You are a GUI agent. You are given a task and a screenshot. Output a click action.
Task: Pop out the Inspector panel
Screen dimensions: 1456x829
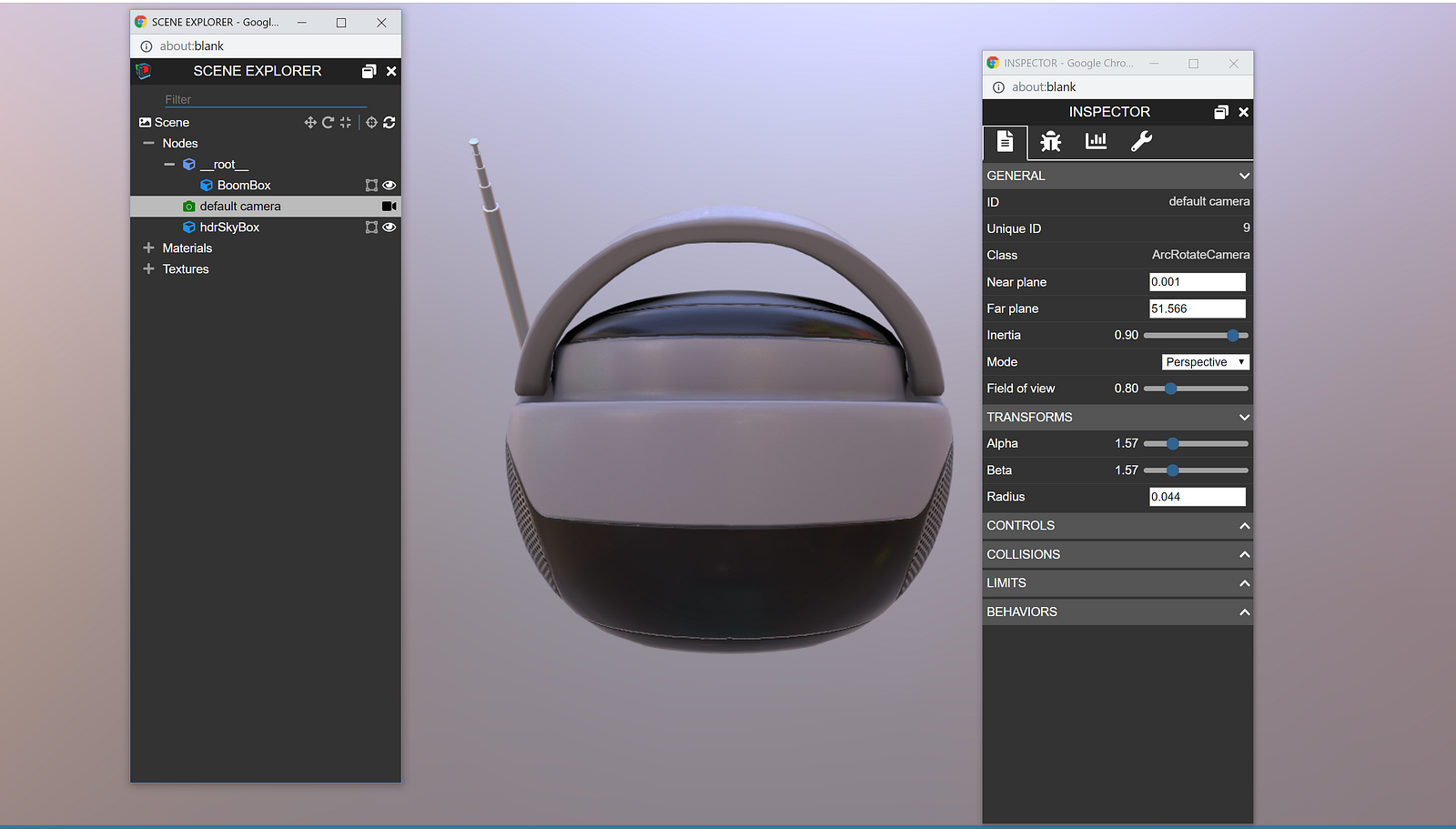[1221, 112]
